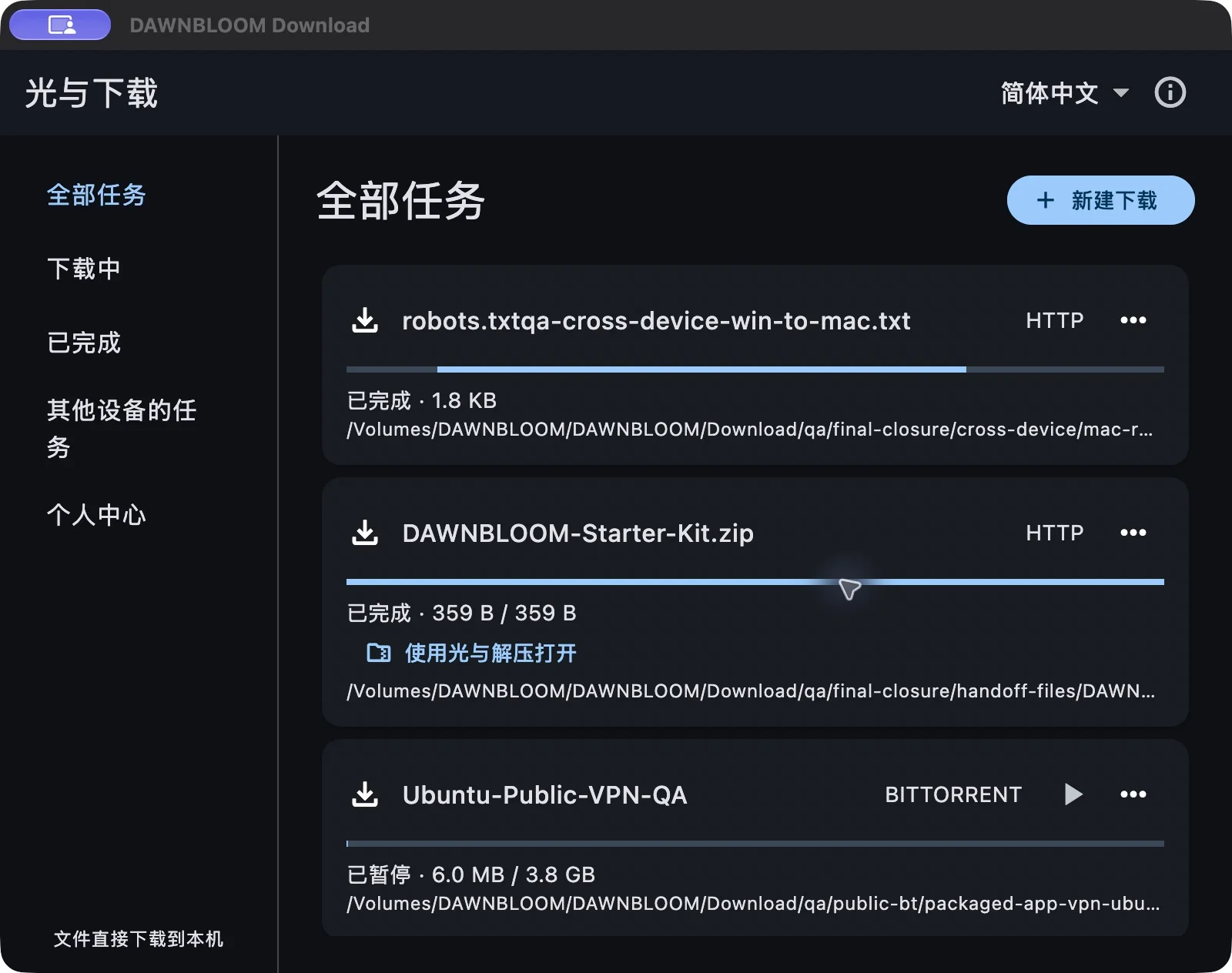Open 其他设备的任务 in the sidebar

point(122,428)
